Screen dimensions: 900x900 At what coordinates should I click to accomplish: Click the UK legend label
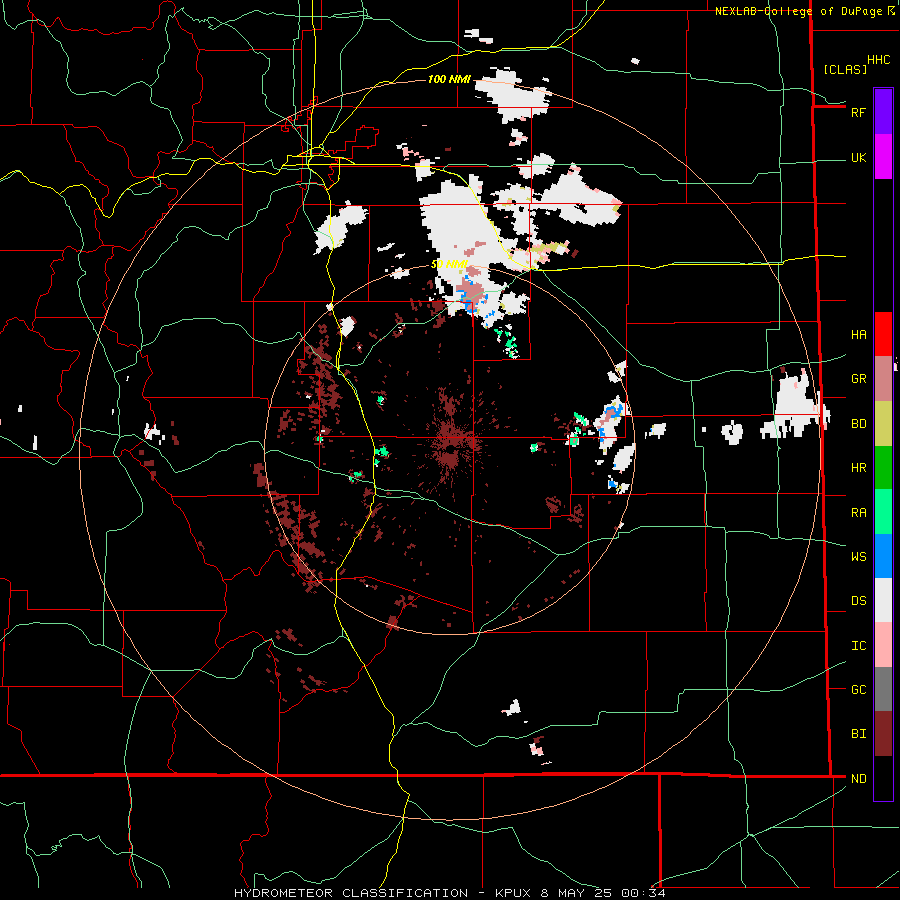(858, 157)
